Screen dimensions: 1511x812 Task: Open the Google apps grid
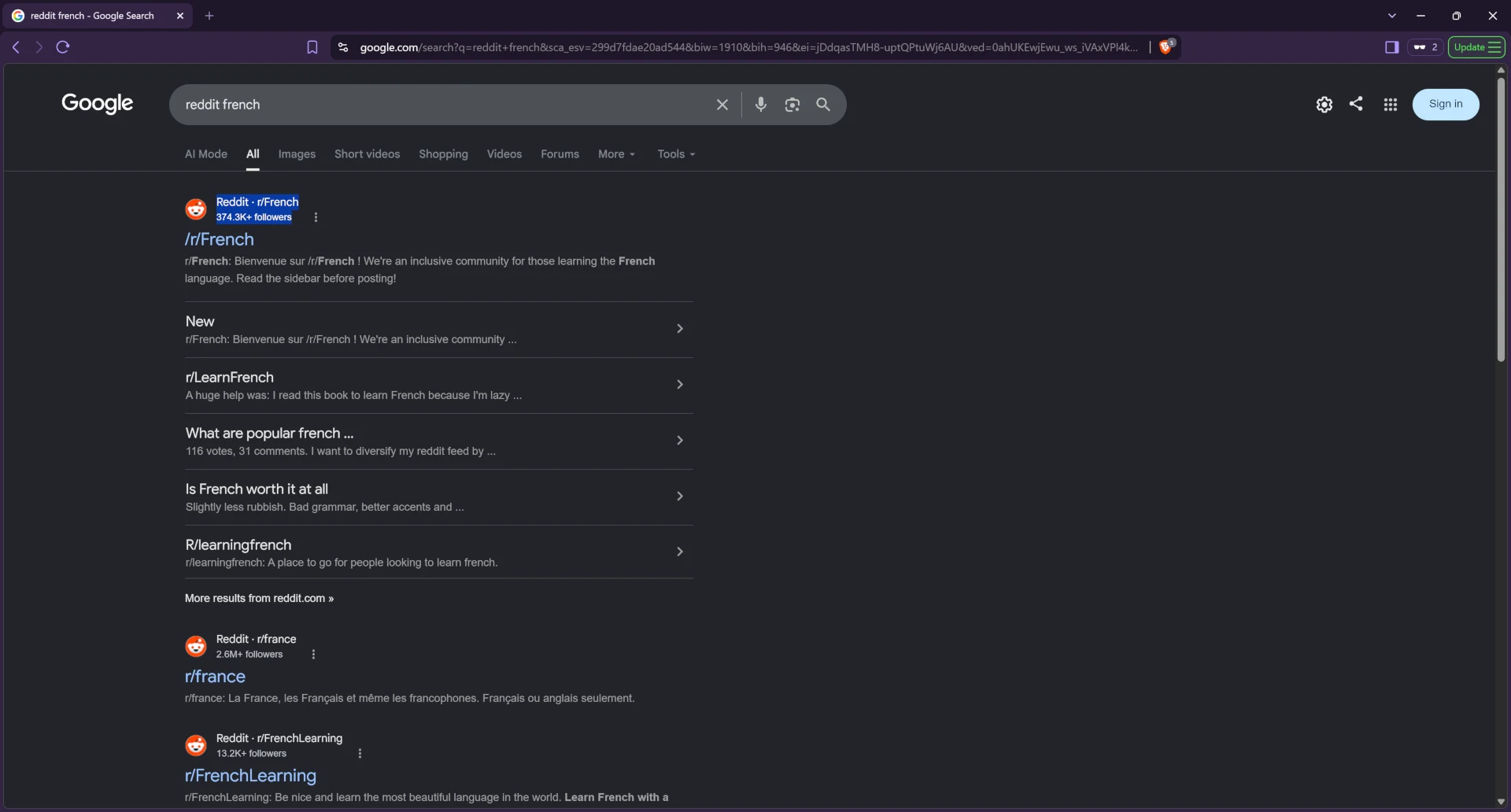[x=1391, y=105]
